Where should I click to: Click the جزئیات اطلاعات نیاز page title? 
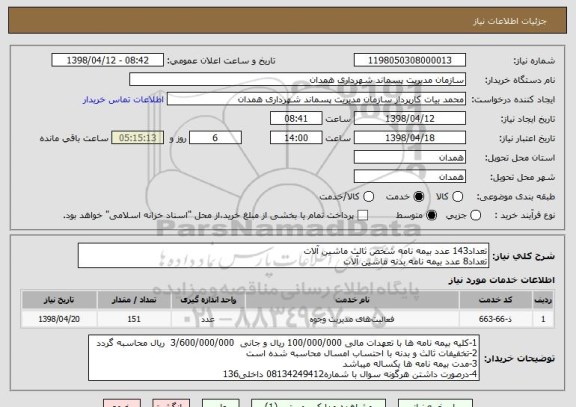(x=510, y=21)
